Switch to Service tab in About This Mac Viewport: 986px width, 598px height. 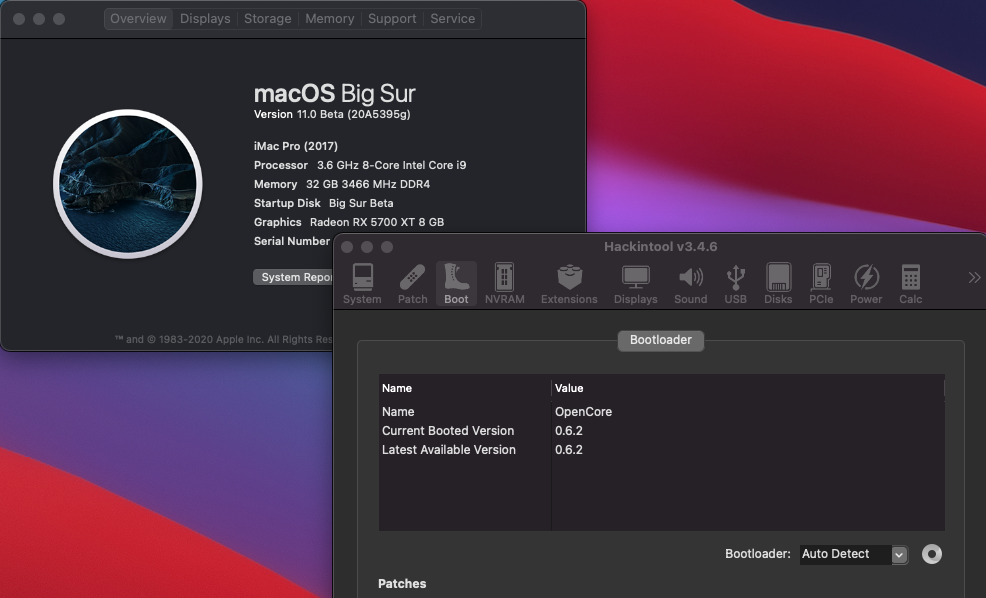pyautogui.click(x=452, y=19)
